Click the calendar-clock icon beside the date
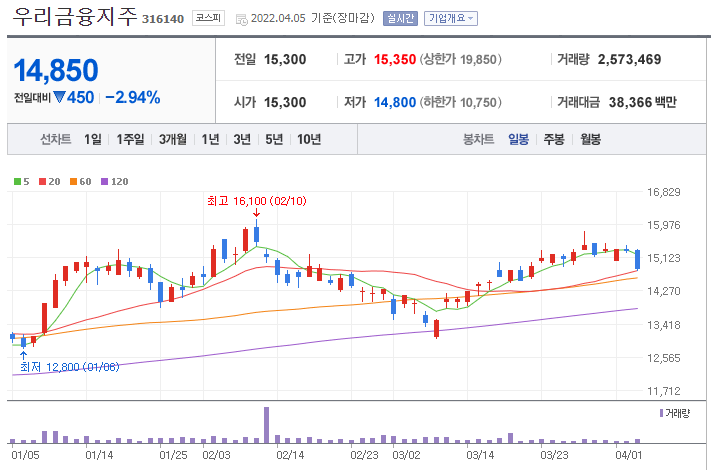Screen dimensions: 711x470 coord(242,19)
